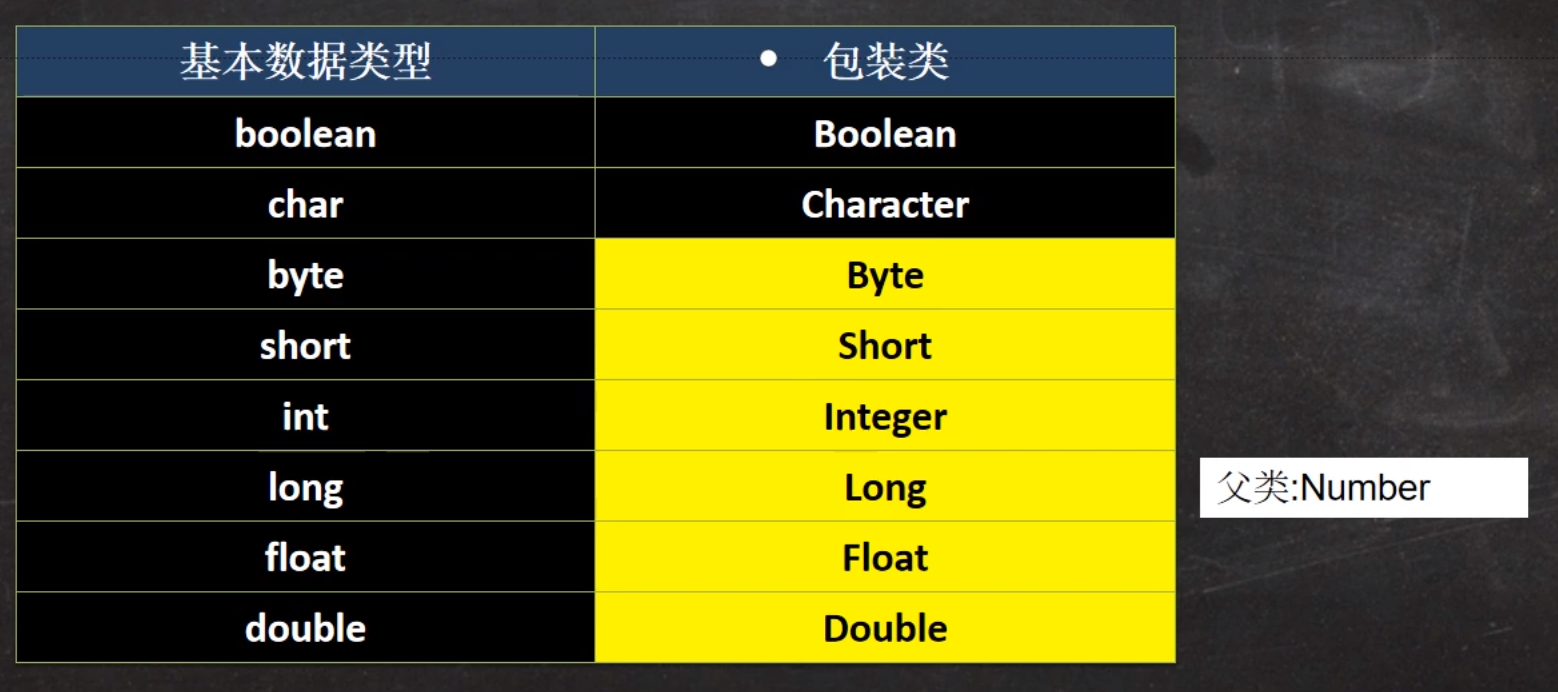Select the int table cell
This screenshot has height=692, width=1558.
(305, 416)
